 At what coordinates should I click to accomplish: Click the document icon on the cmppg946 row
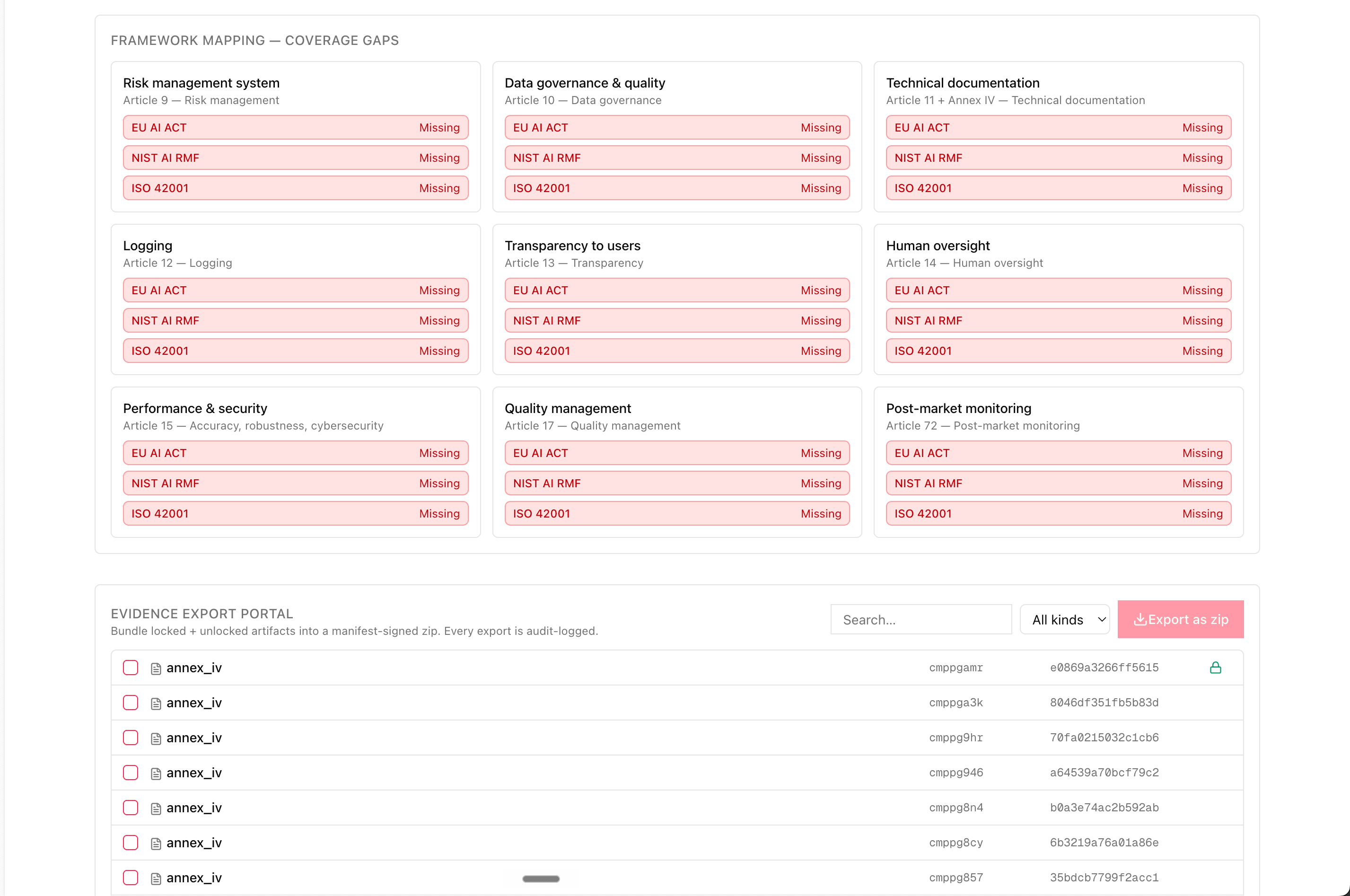pyautogui.click(x=156, y=774)
